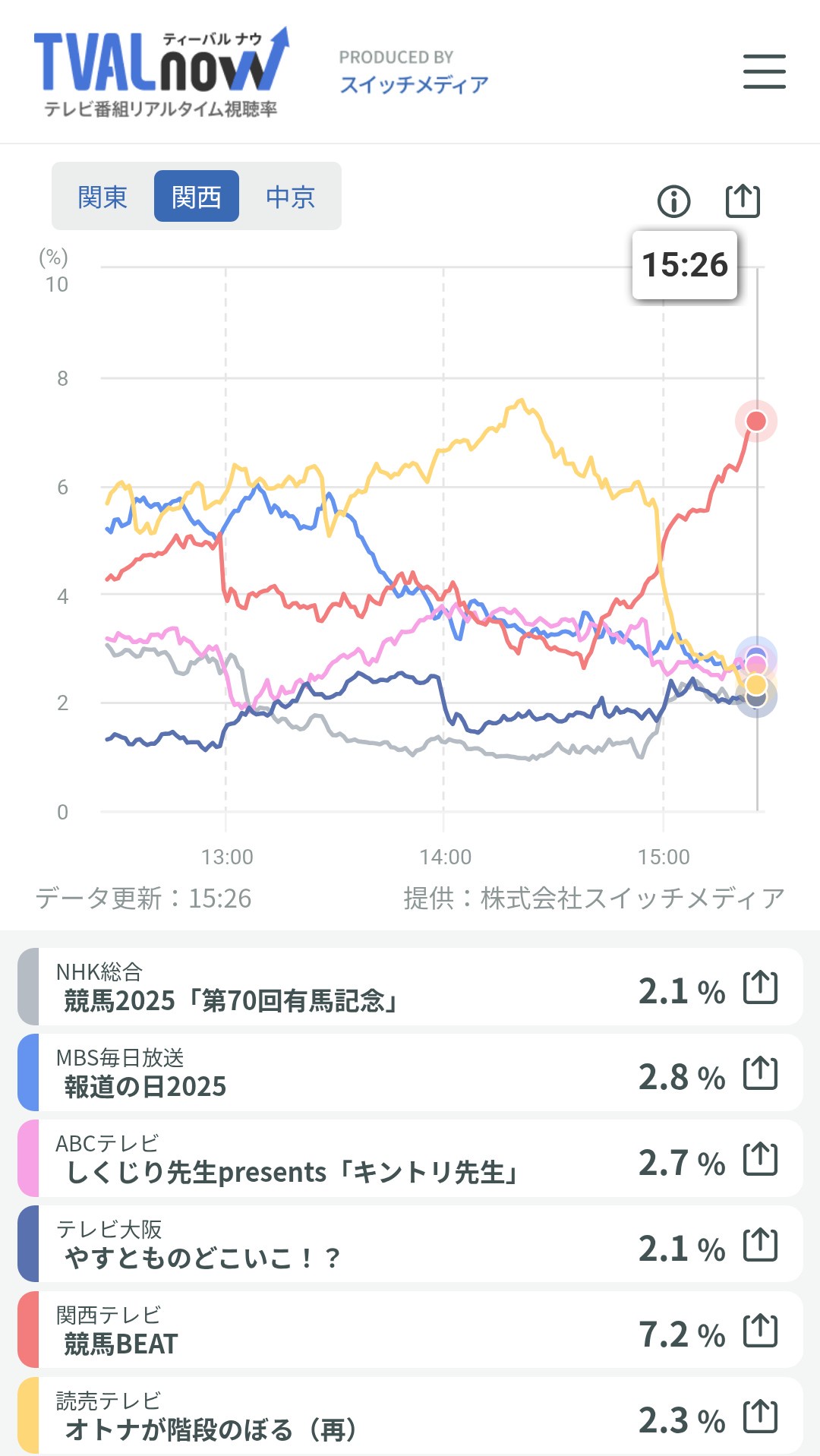
Task: Click the red 関西テレビ data point
Action: click(756, 421)
